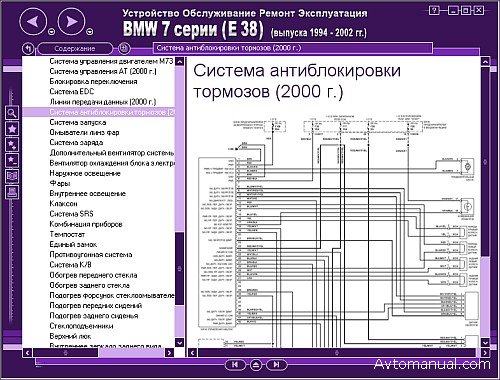
Task: Open Обогрев переднего стекла topic
Action: point(93,275)
